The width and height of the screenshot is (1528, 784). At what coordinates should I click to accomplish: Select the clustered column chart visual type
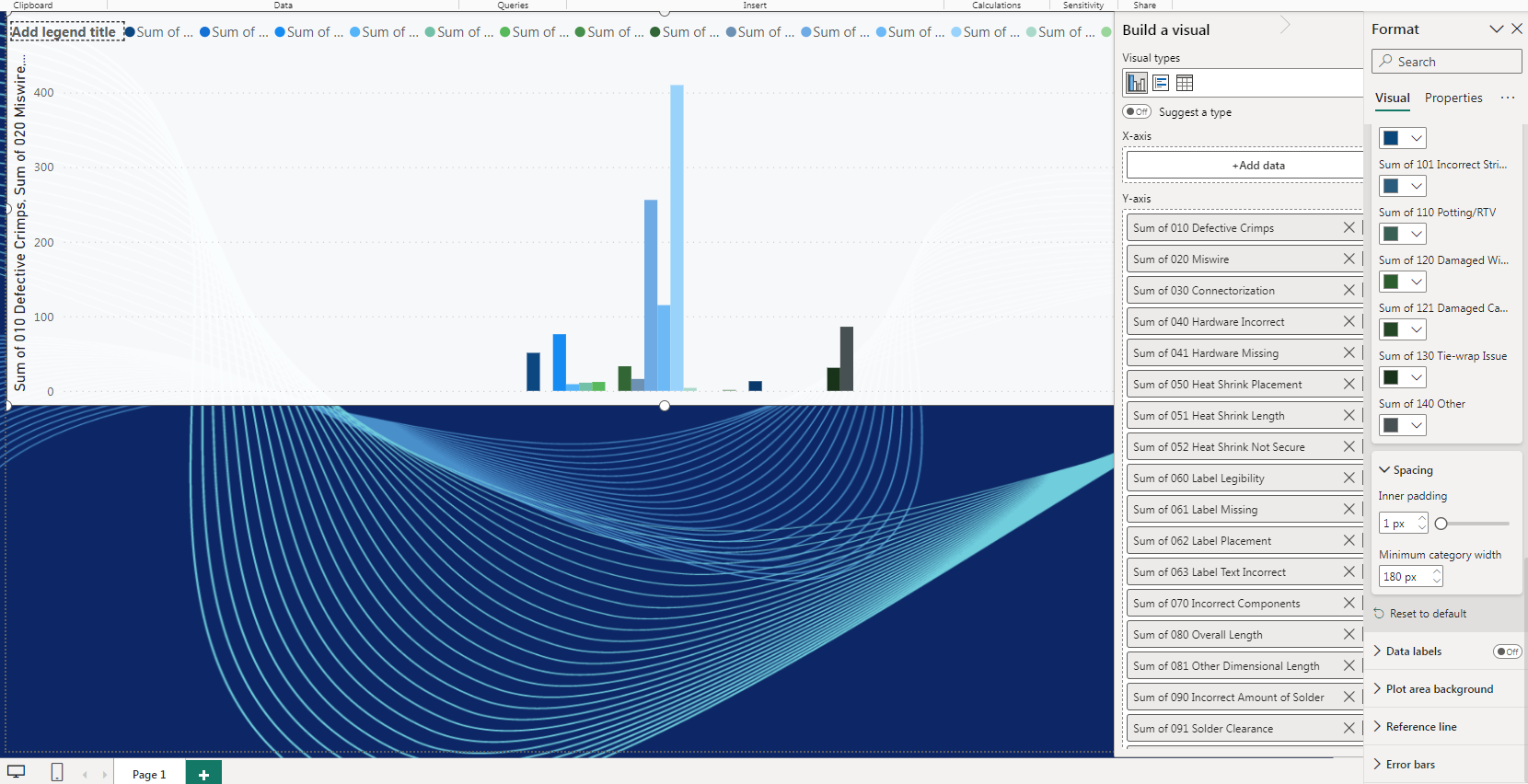(1137, 83)
